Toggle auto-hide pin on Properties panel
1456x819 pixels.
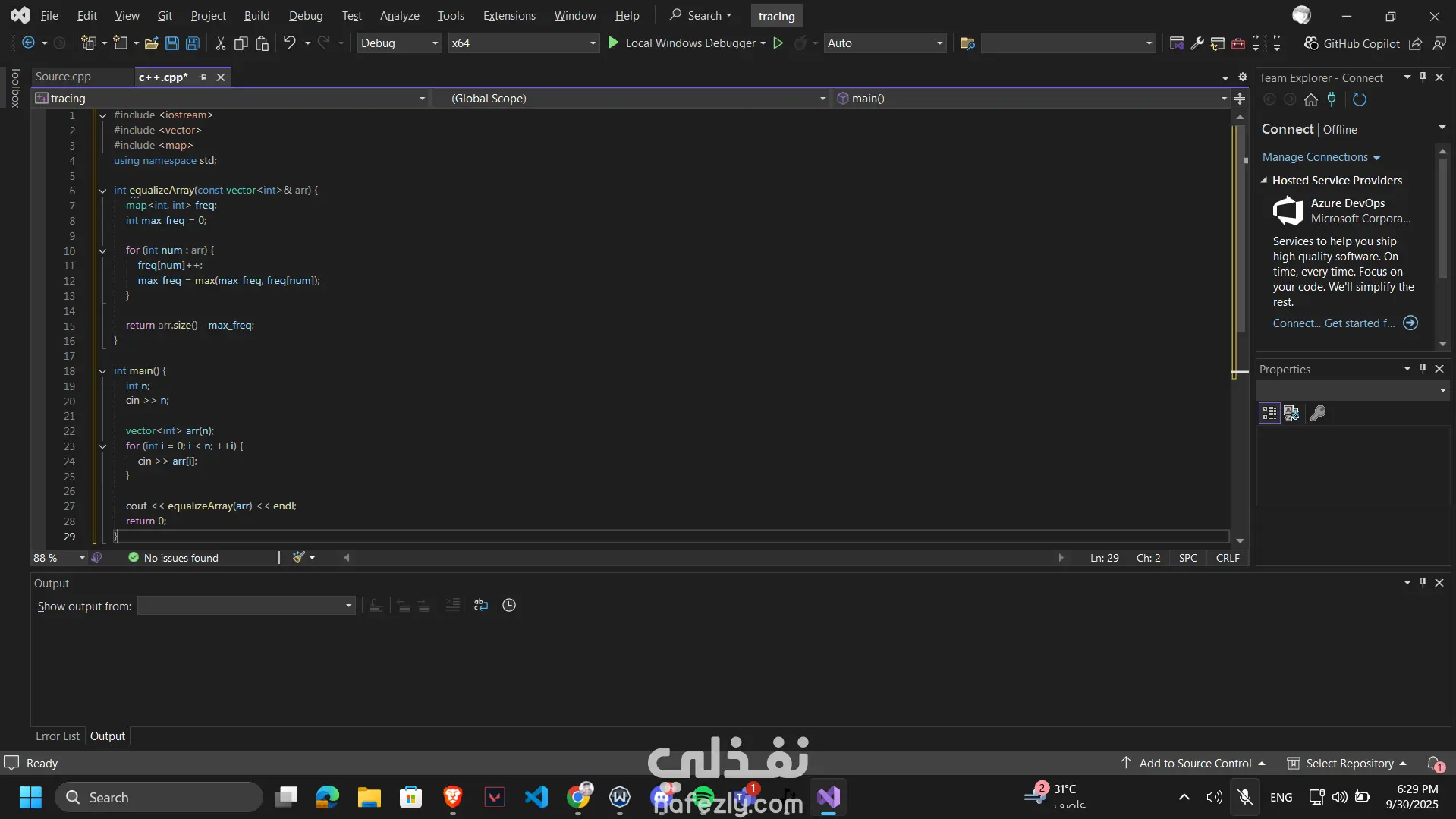point(1423,369)
